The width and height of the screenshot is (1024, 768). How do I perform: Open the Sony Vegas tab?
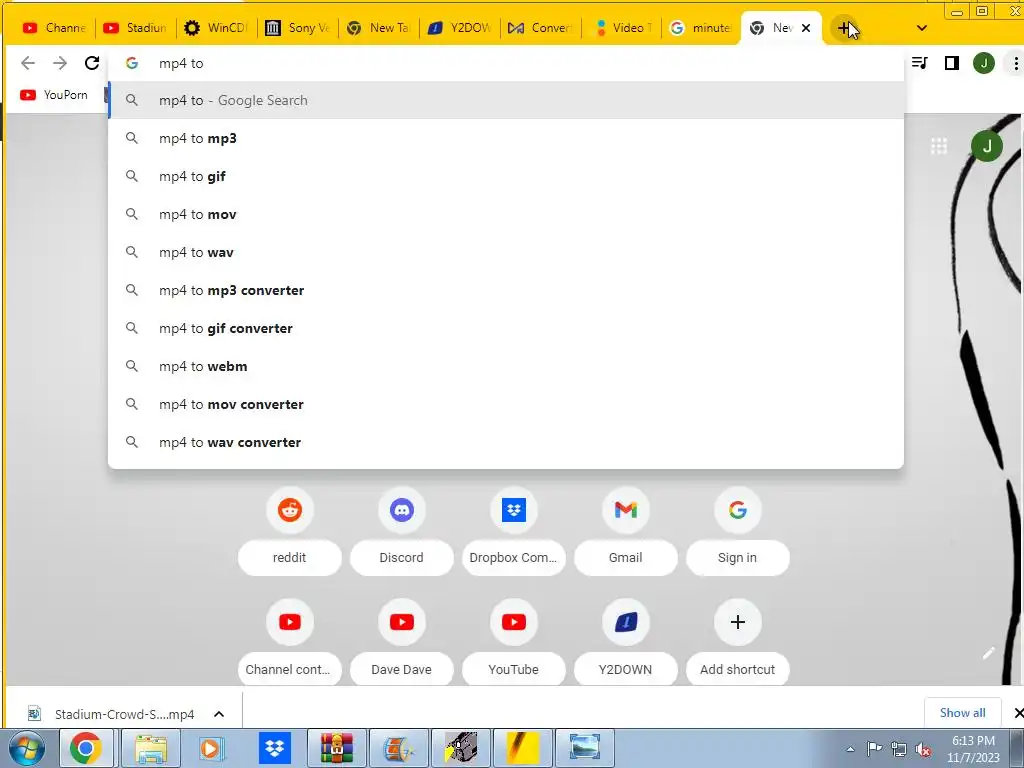297,28
